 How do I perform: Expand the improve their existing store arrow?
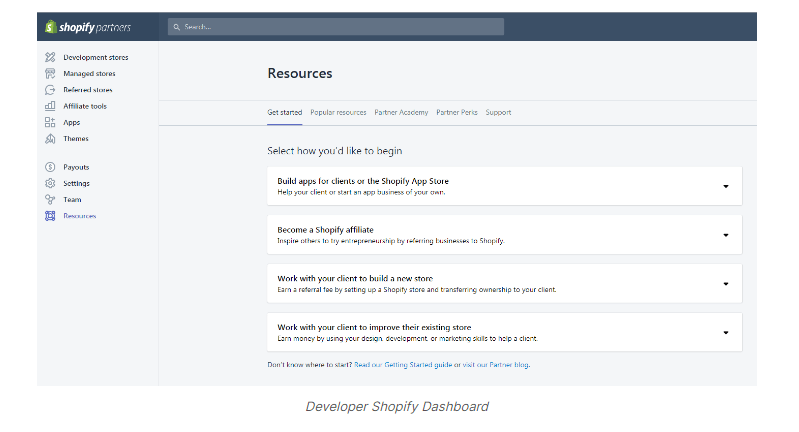[x=726, y=333]
